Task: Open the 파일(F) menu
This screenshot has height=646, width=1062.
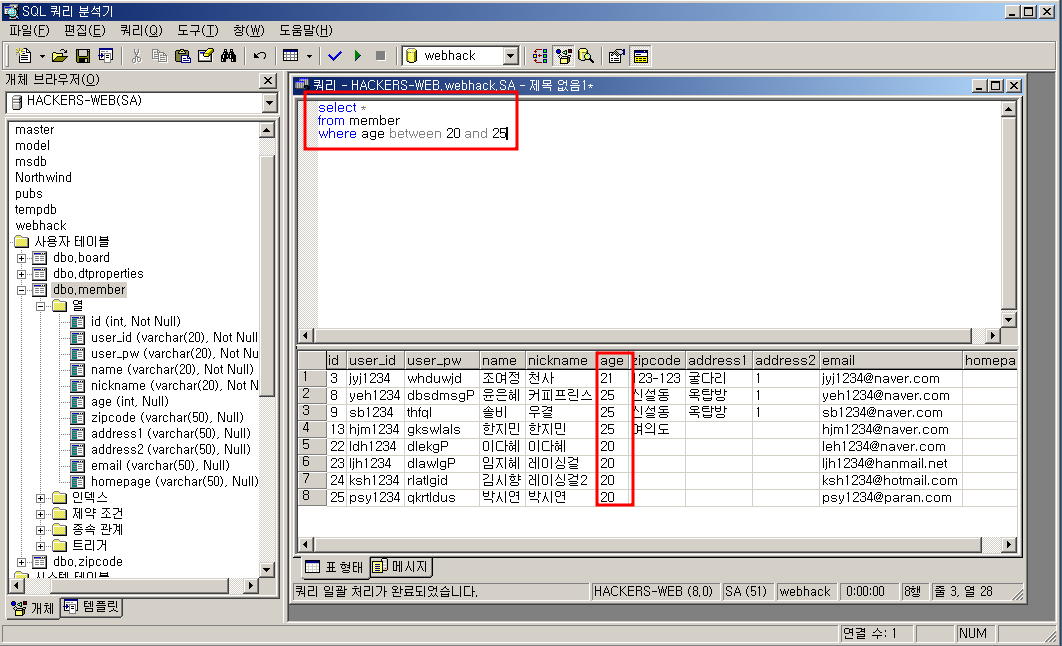Action: point(29,30)
